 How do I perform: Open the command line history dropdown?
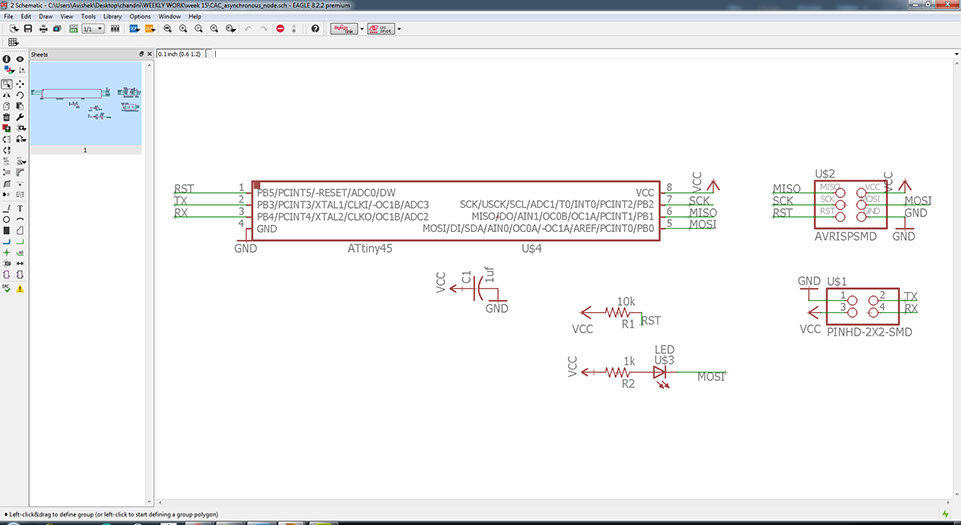(956, 54)
